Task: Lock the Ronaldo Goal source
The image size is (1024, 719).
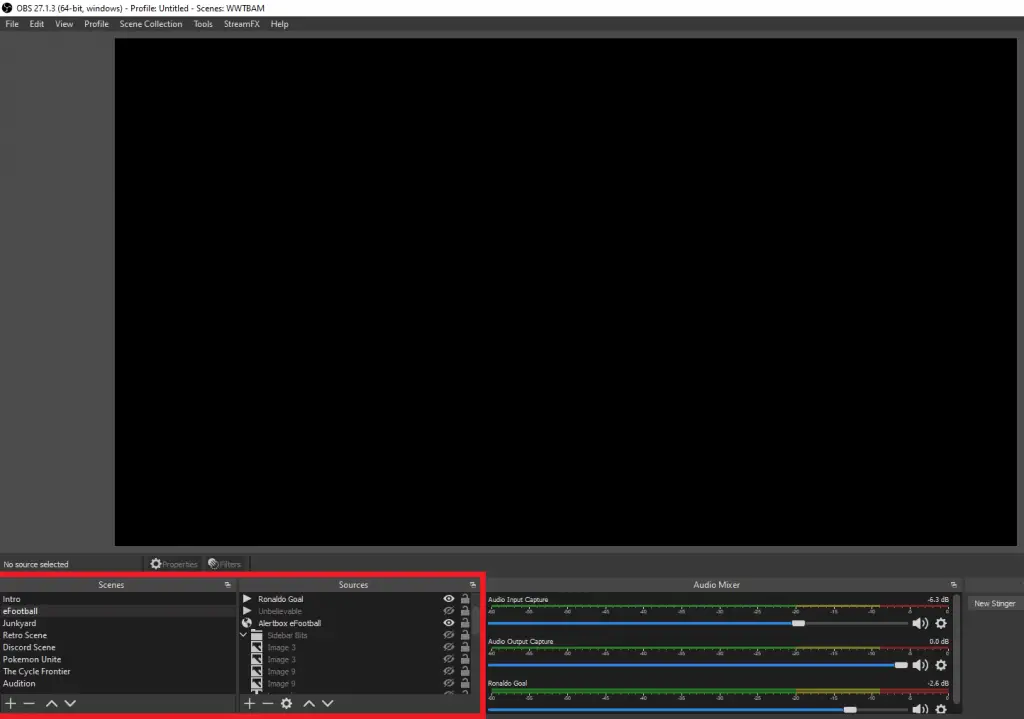Action: (465, 599)
